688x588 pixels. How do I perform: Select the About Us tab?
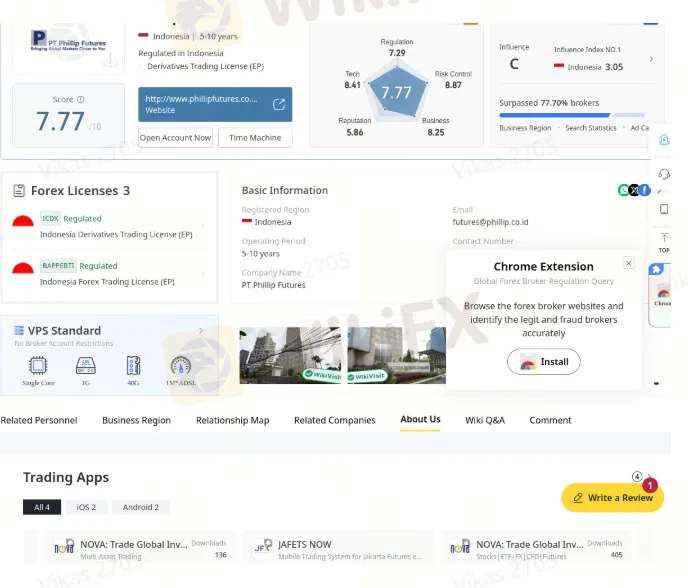coord(420,419)
